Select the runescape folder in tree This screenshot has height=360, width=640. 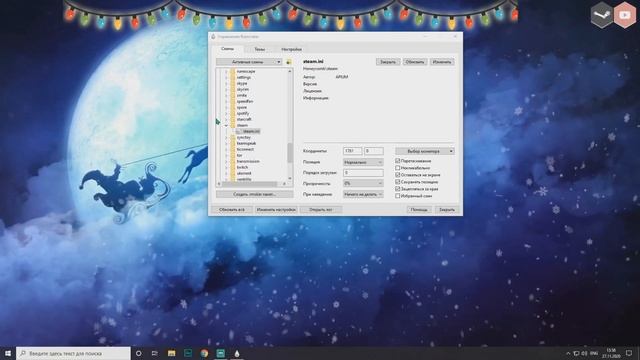(x=246, y=71)
